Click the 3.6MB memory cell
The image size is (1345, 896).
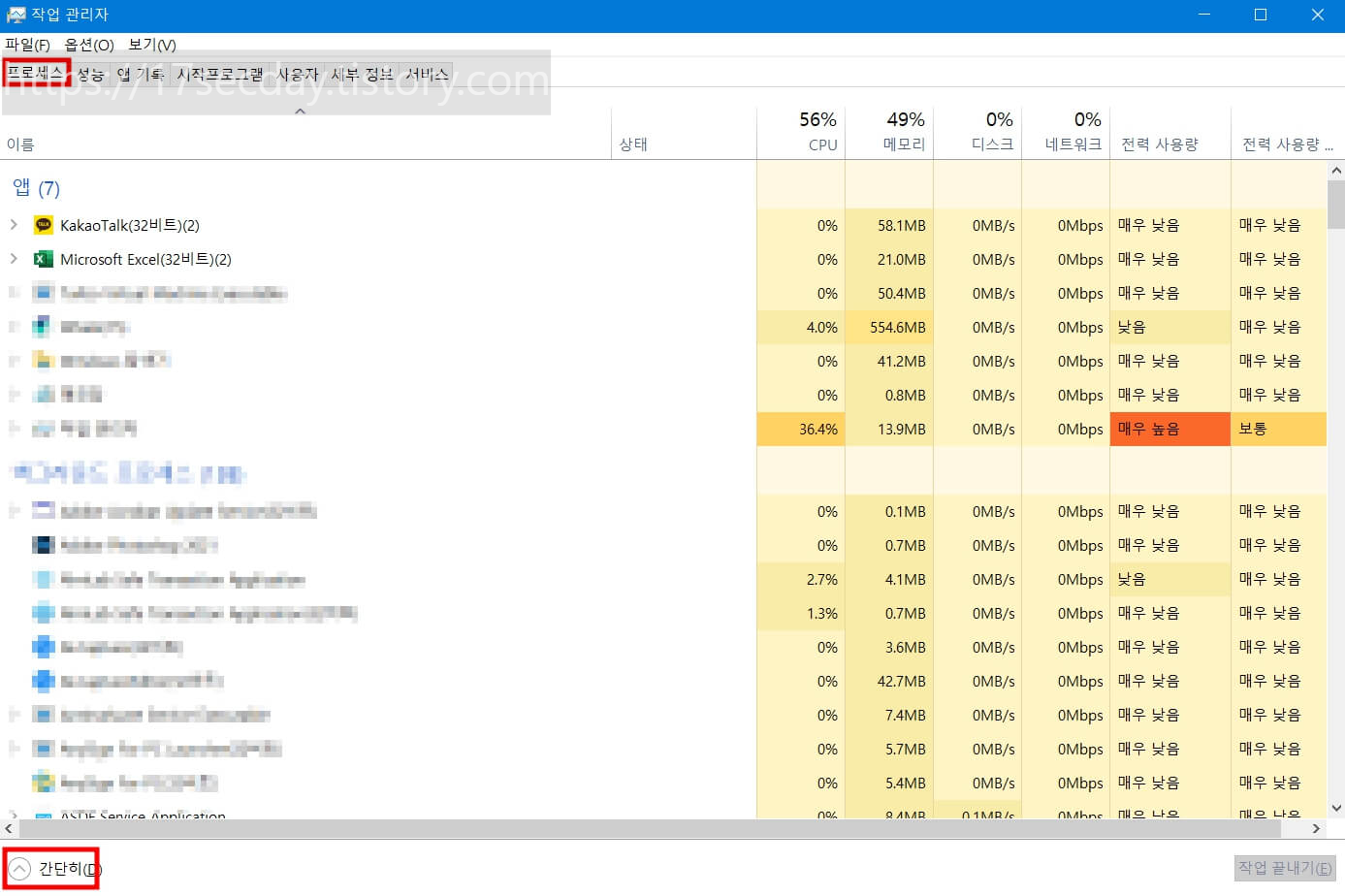click(x=889, y=647)
